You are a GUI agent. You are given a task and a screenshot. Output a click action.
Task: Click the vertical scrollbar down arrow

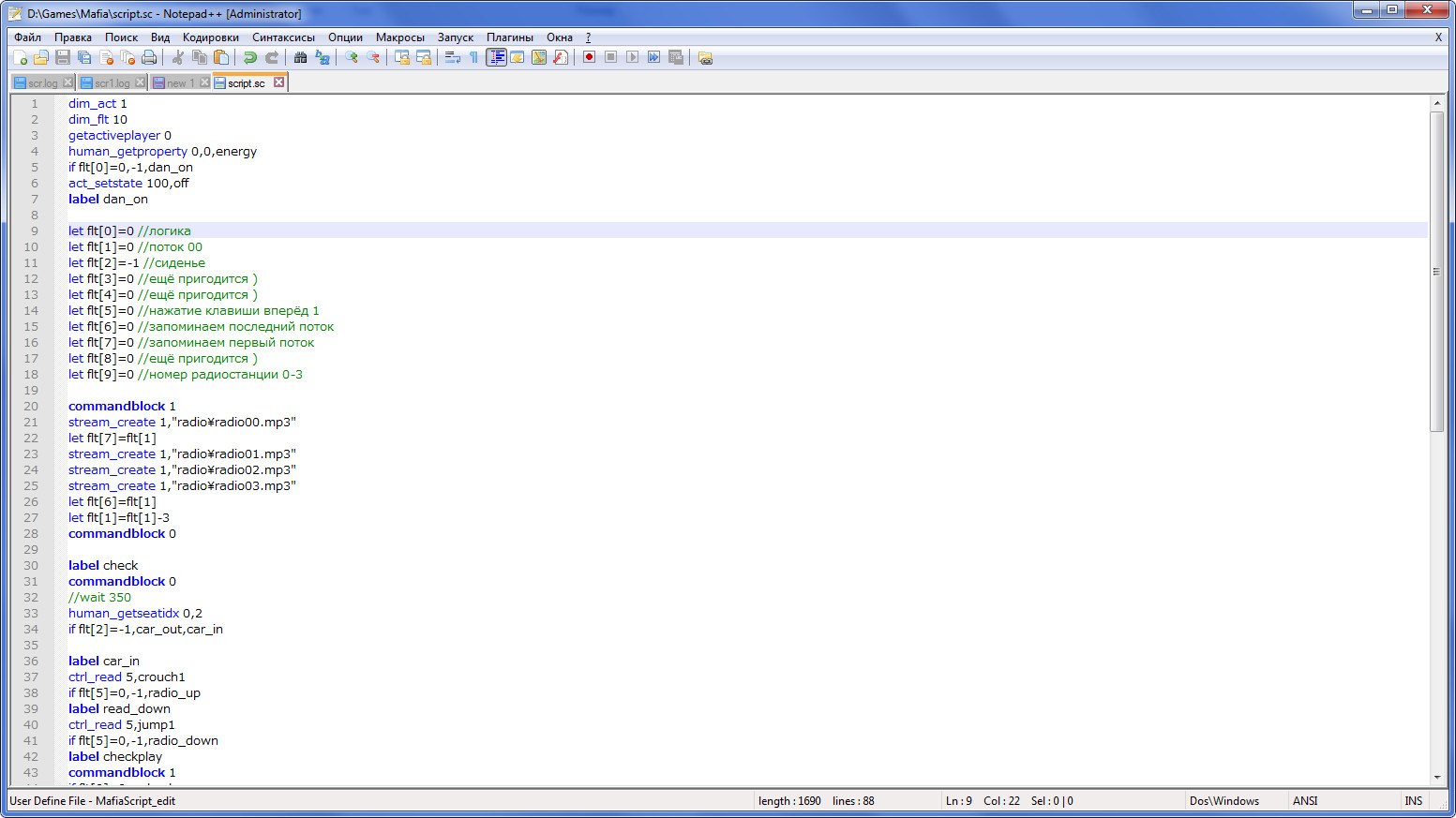(1436, 777)
